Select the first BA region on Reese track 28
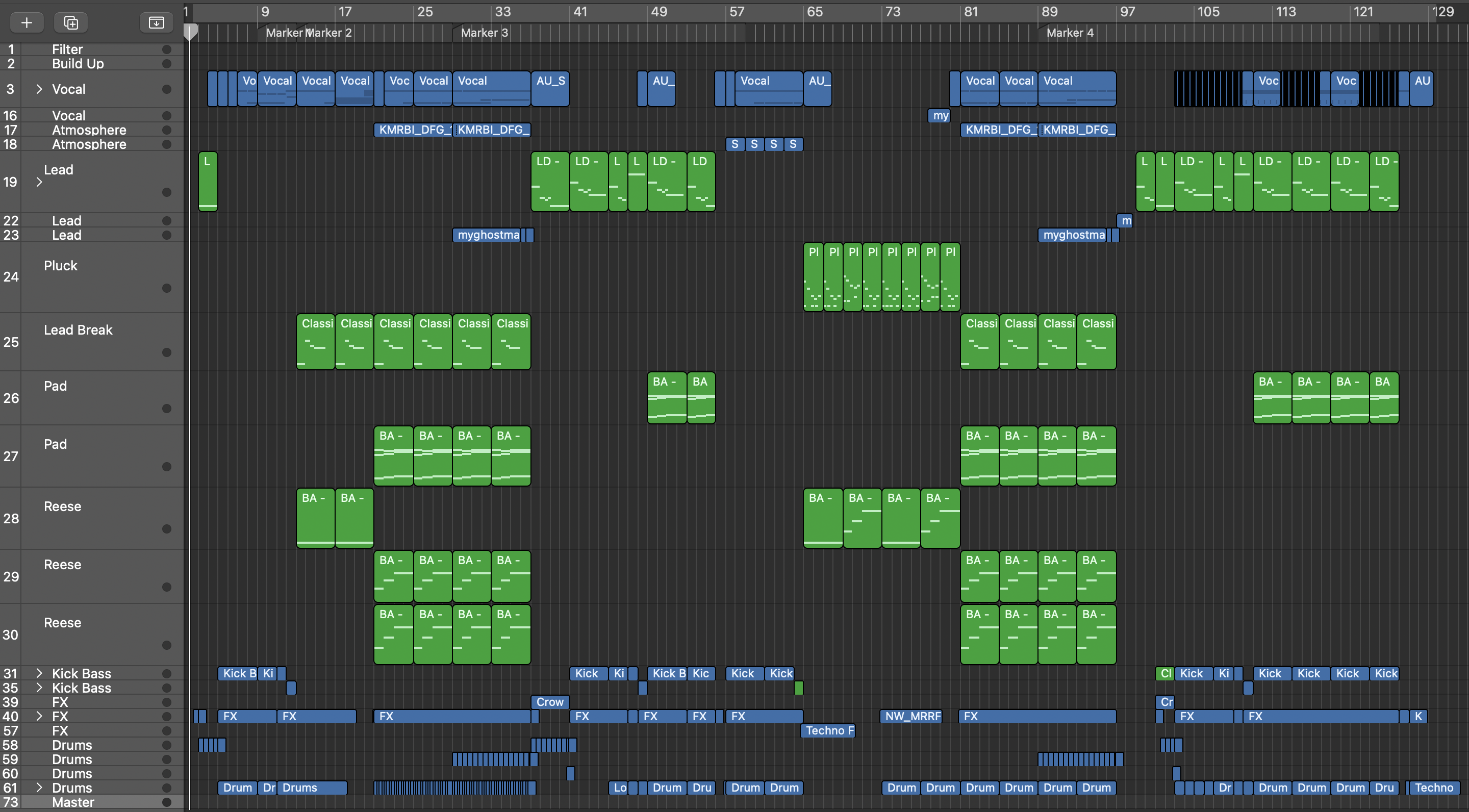This screenshot has width=1469, height=812. coord(315,518)
